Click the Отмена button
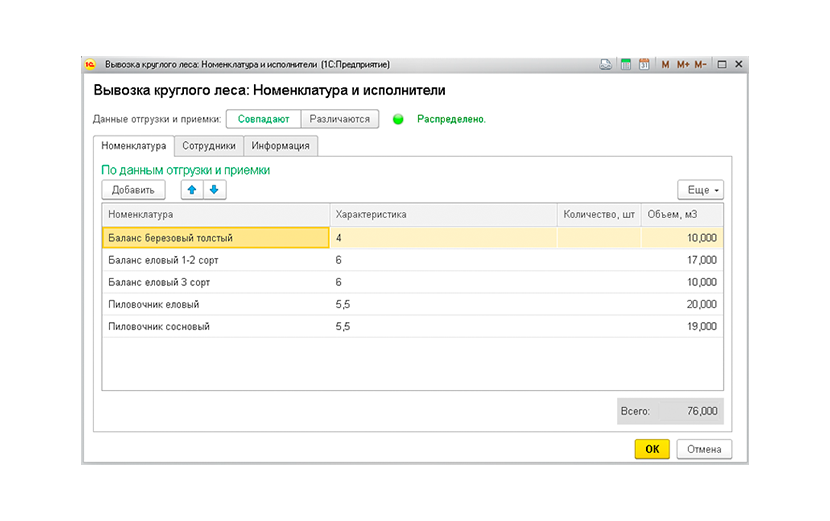This screenshot has height=521, width=830. [704, 449]
